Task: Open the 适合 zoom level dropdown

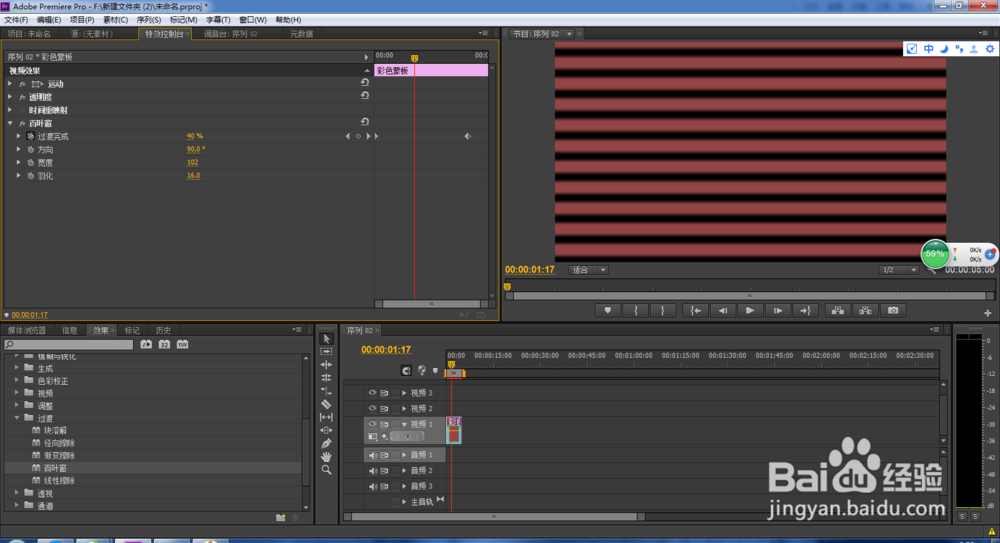Action: (588, 270)
